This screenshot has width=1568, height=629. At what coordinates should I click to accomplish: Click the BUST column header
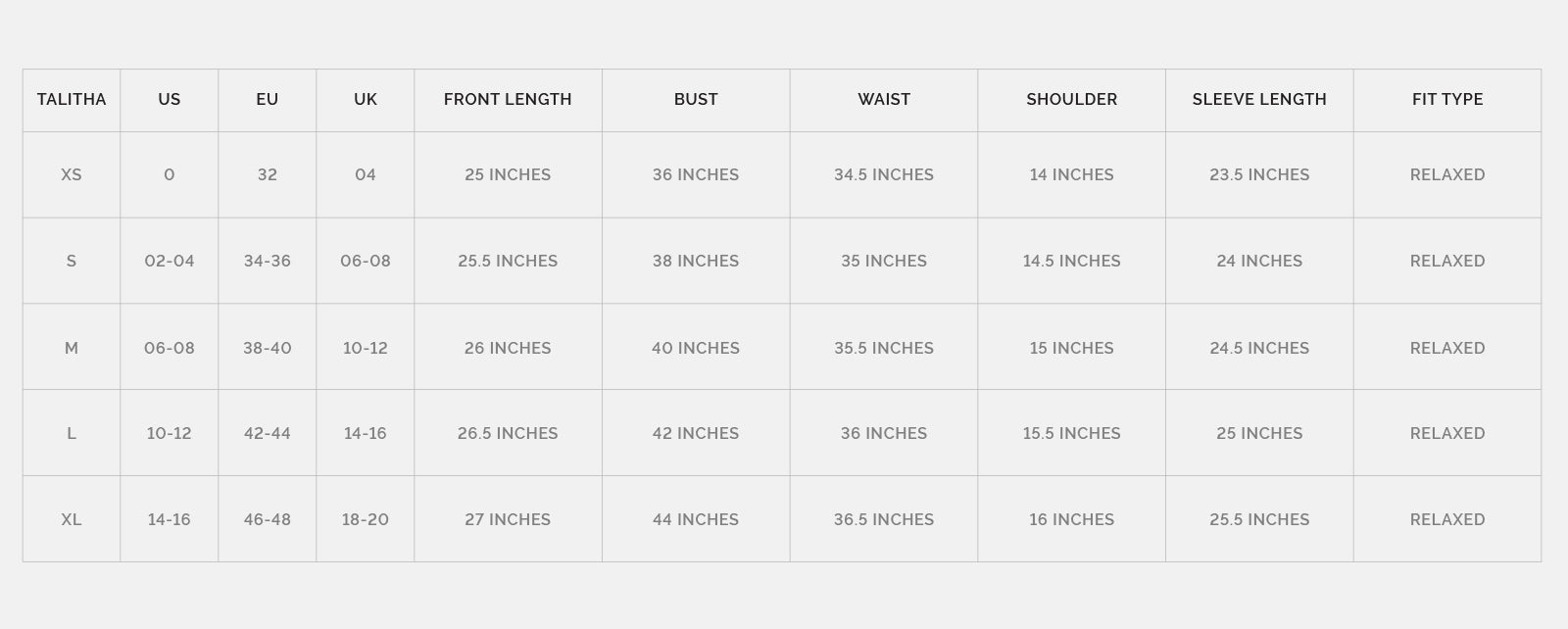coord(696,99)
